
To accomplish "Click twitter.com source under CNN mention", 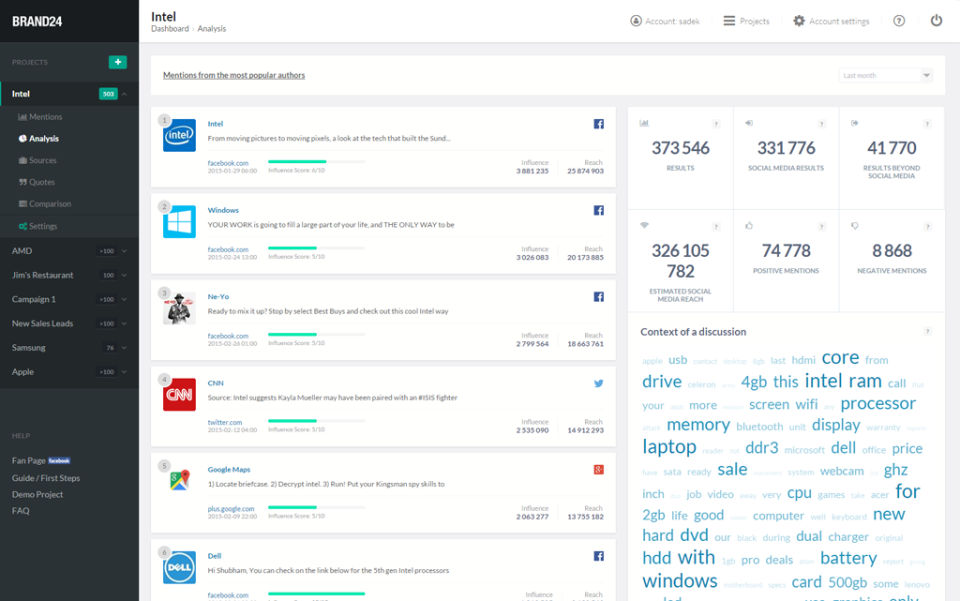I will click(225, 422).
